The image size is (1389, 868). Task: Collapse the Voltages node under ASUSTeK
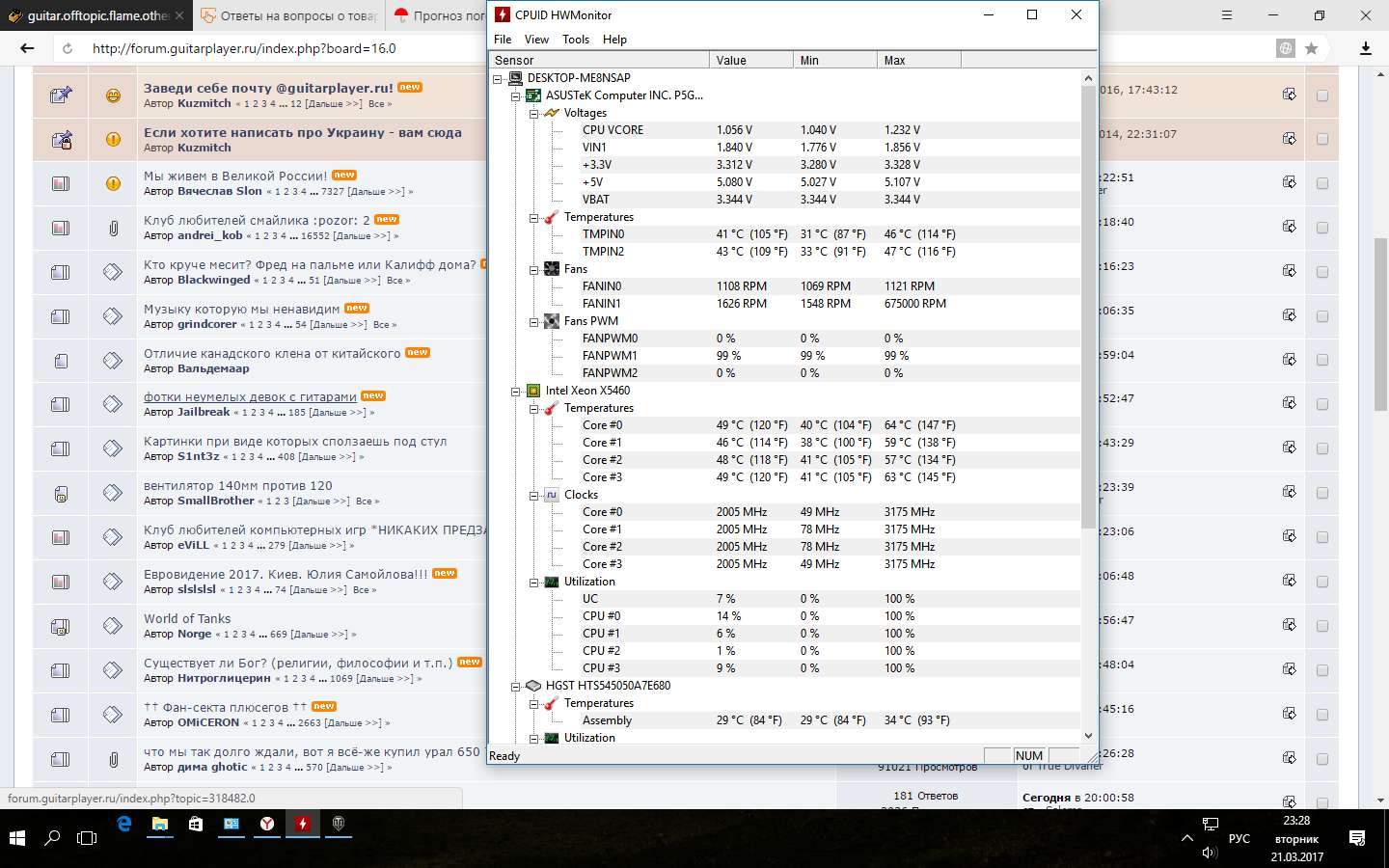coord(533,113)
